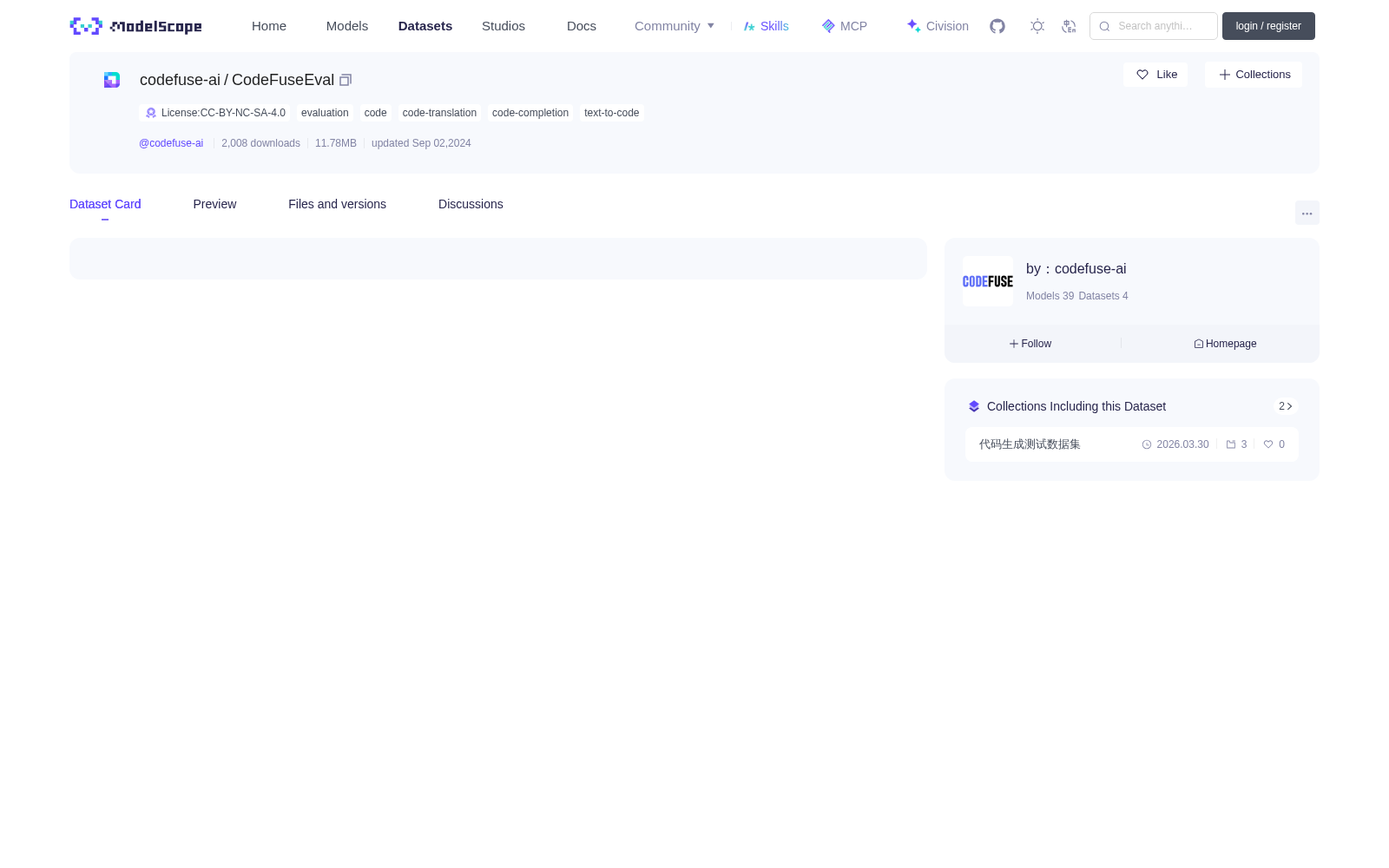The width and height of the screenshot is (1389, 868).
Task: Open the Discussions tab
Action: click(x=471, y=204)
